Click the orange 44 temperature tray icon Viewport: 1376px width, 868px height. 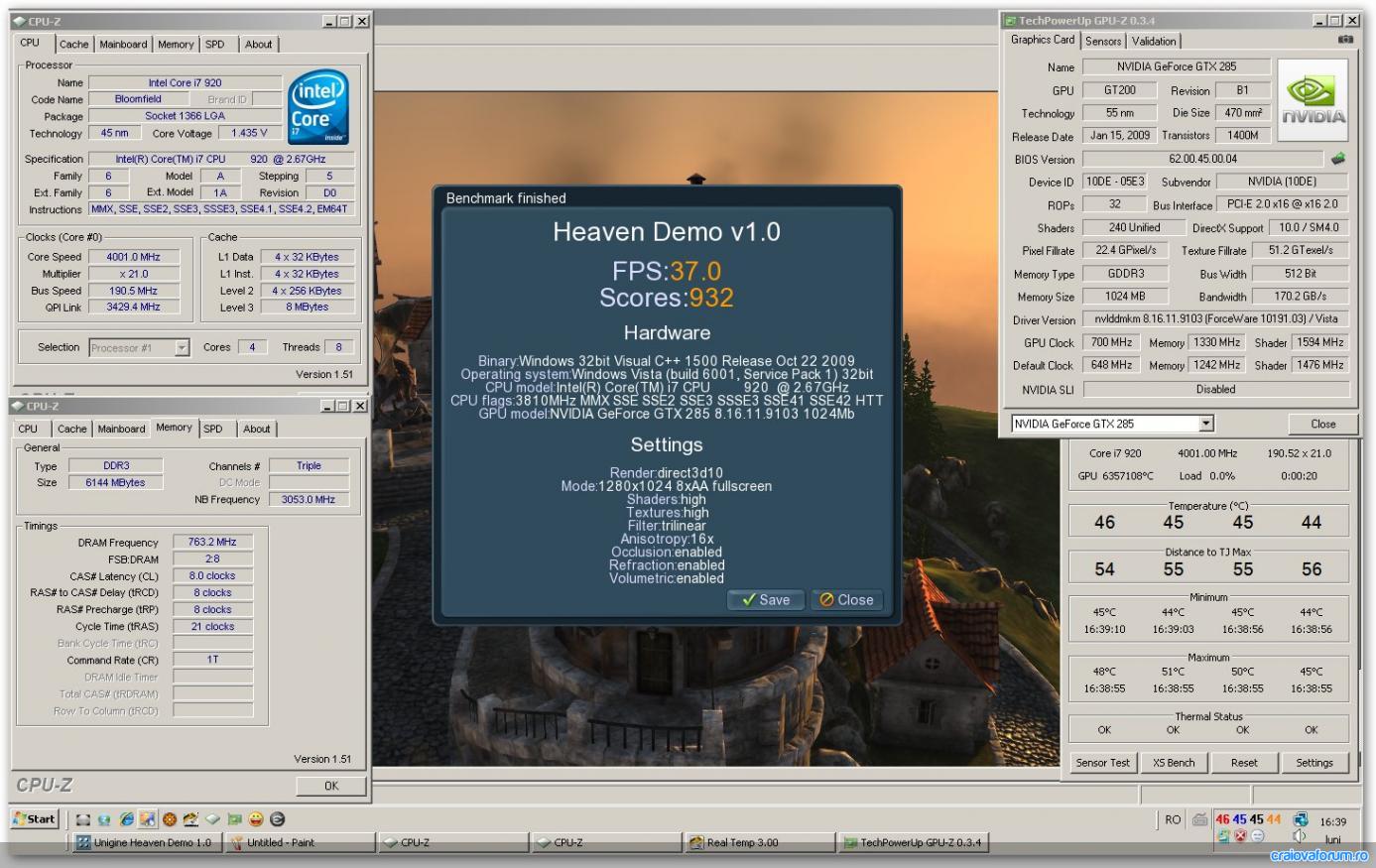(1274, 819)
